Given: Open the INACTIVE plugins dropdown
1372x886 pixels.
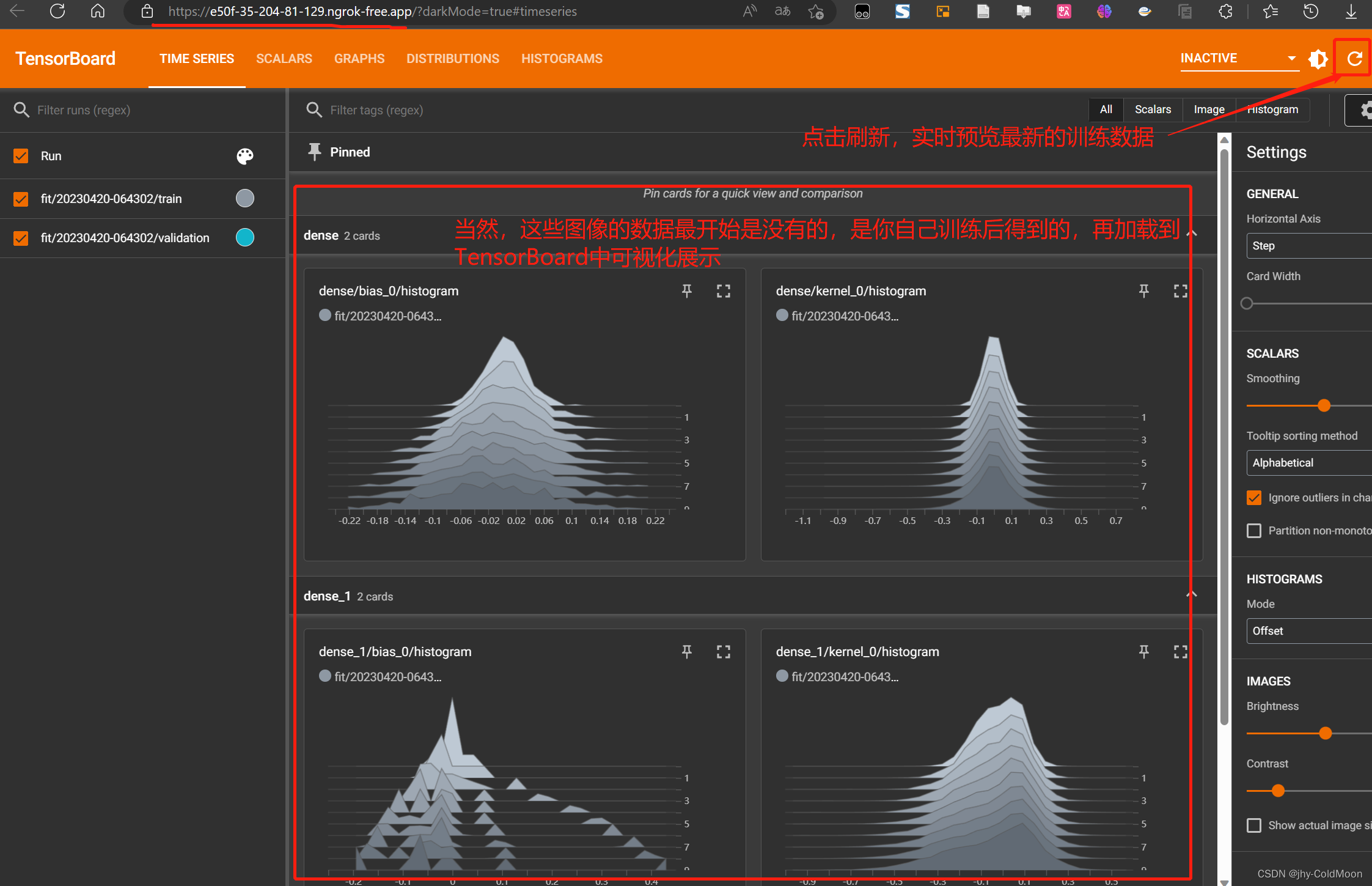Looking at the screenshot, I should [1239, 58].
